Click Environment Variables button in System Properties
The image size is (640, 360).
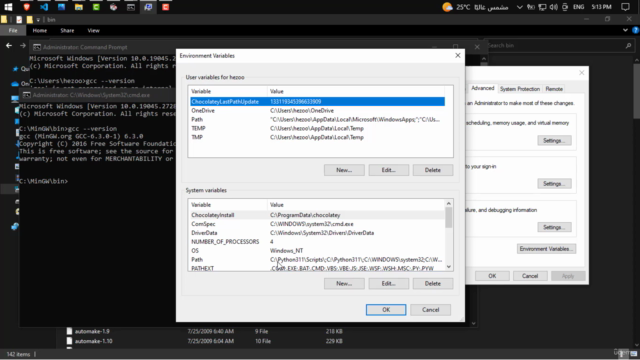[x=547, y=249]
